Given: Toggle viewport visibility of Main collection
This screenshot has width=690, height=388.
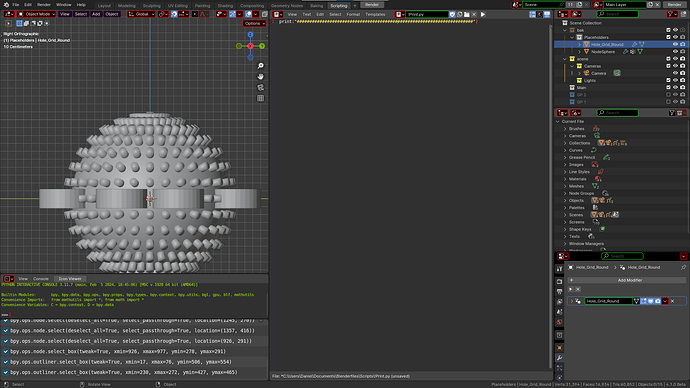Looking at the screenshot, I should [x=675, y=87].
